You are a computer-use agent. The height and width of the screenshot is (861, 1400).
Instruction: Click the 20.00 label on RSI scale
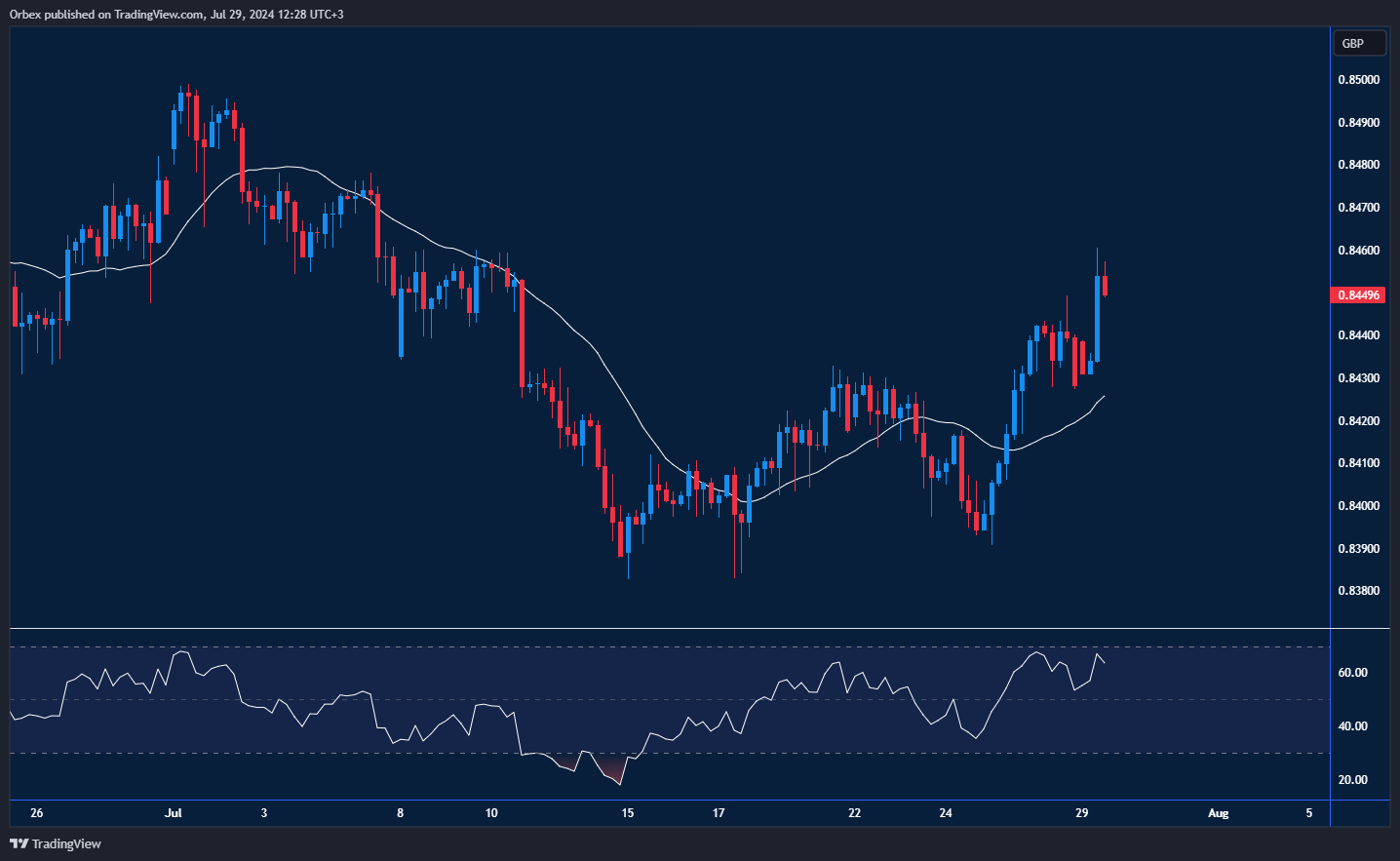[x=1352, y=780]
